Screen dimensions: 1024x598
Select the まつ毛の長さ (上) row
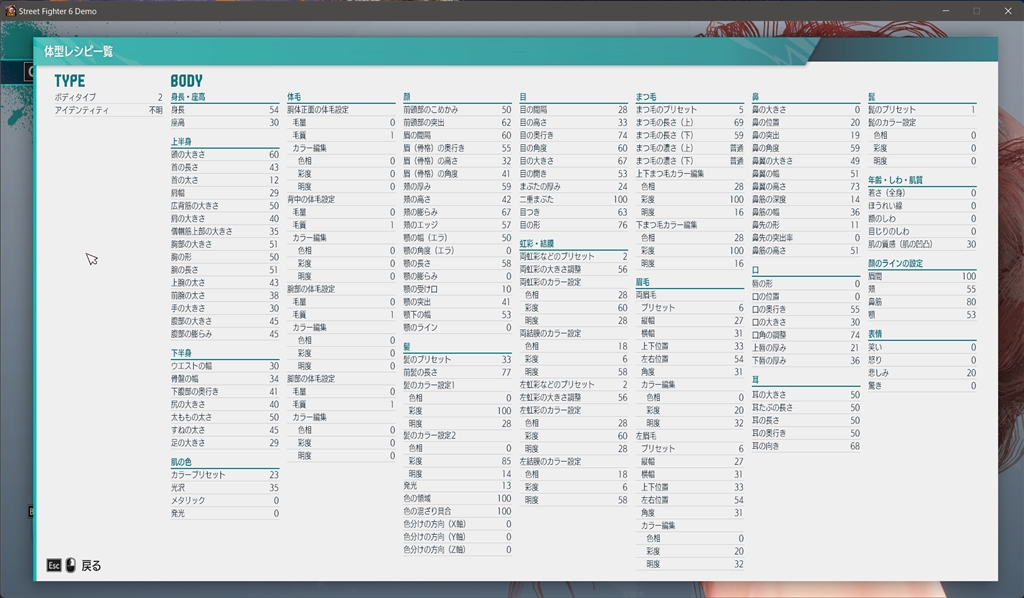coord(690,122)
